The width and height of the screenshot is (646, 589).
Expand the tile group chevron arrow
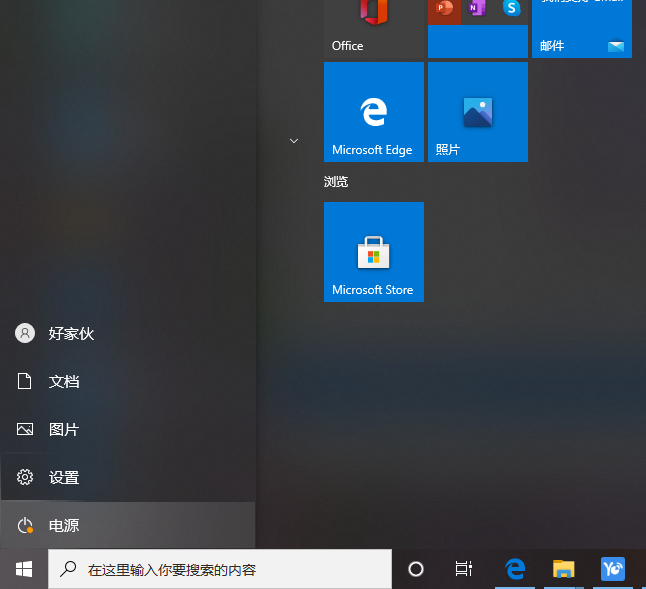coord(294,141)
